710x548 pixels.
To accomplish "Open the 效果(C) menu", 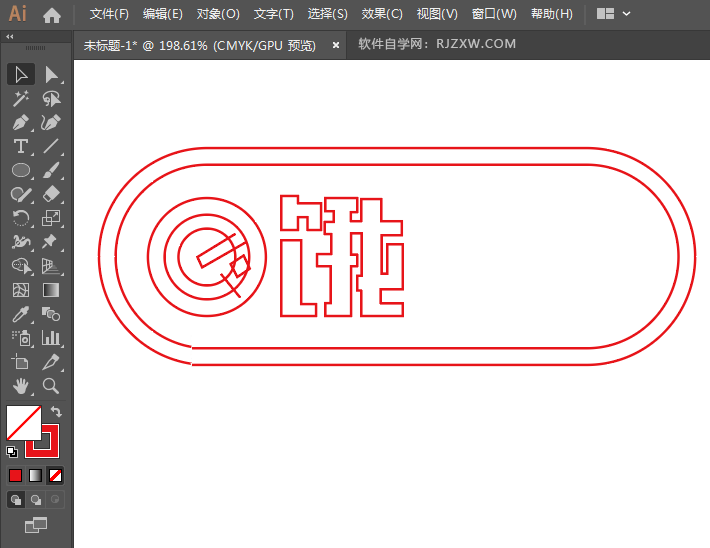I will click(382, 14).
